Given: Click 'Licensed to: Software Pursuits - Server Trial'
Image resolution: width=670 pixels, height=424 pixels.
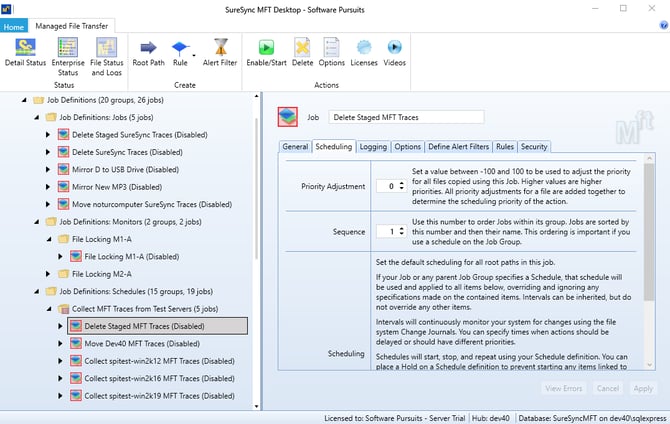Looking at the screenshot, I should coord(394,418).
